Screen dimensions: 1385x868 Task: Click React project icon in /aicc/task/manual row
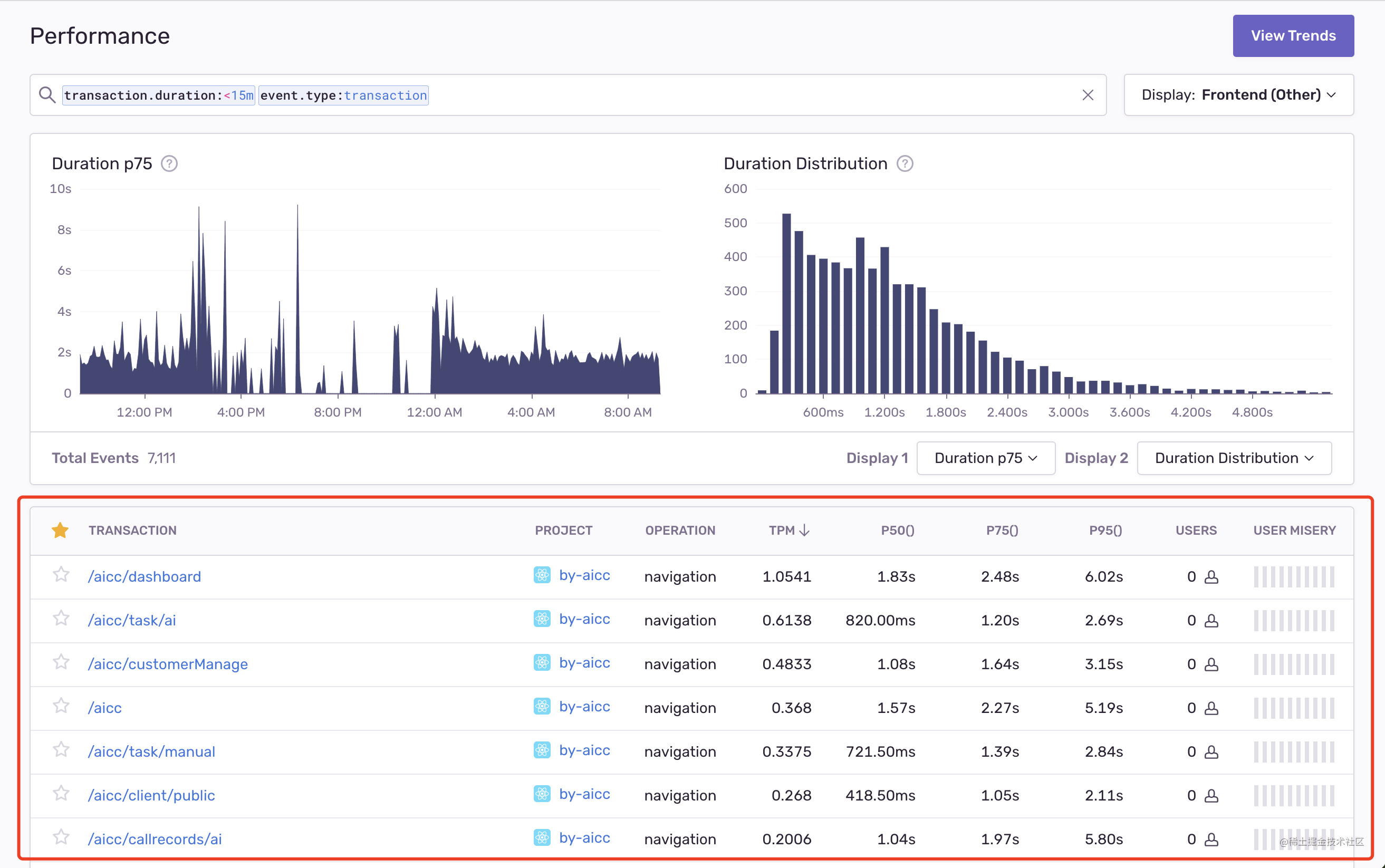pos(542,750)
